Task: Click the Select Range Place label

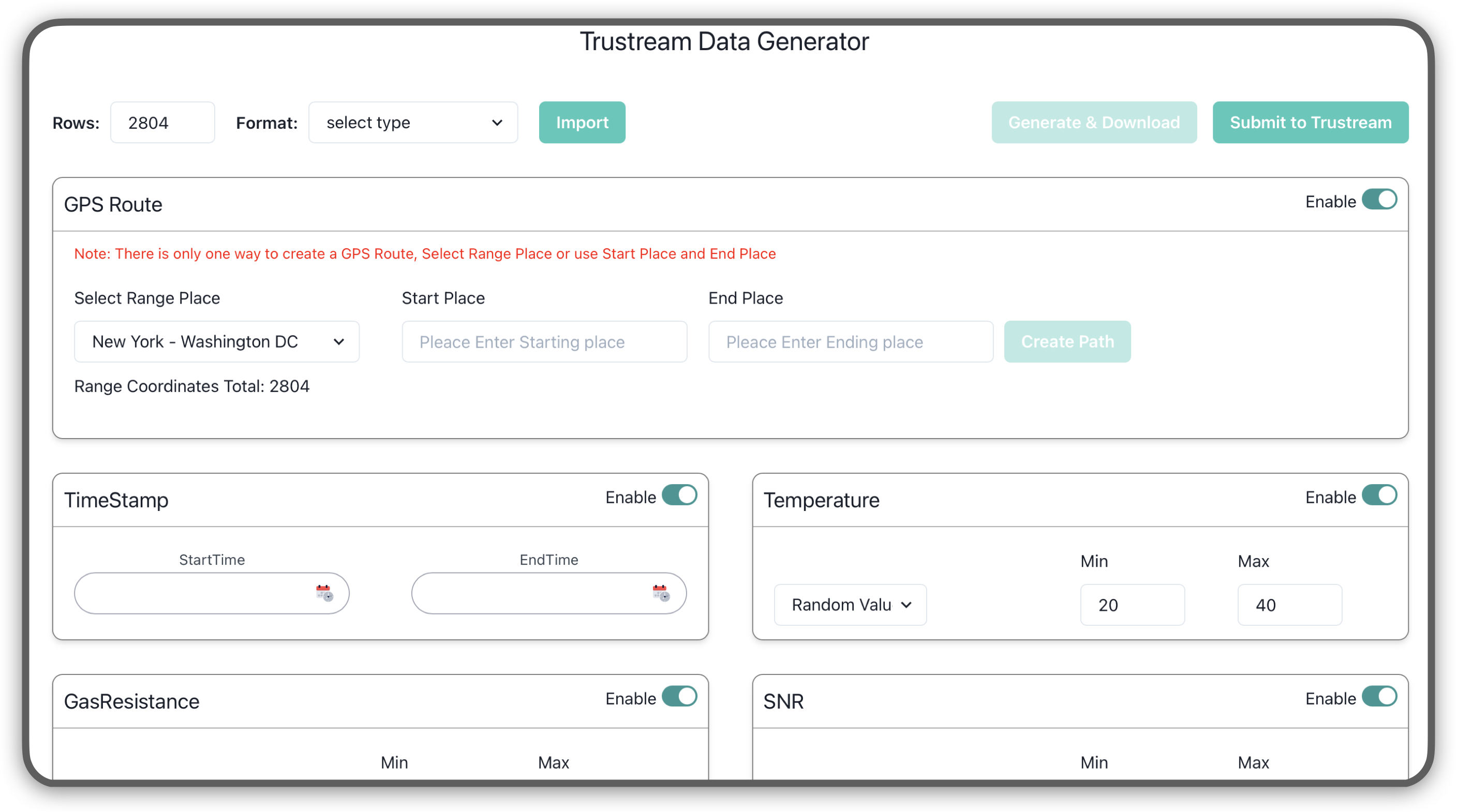Action: (x=147, y=298)
